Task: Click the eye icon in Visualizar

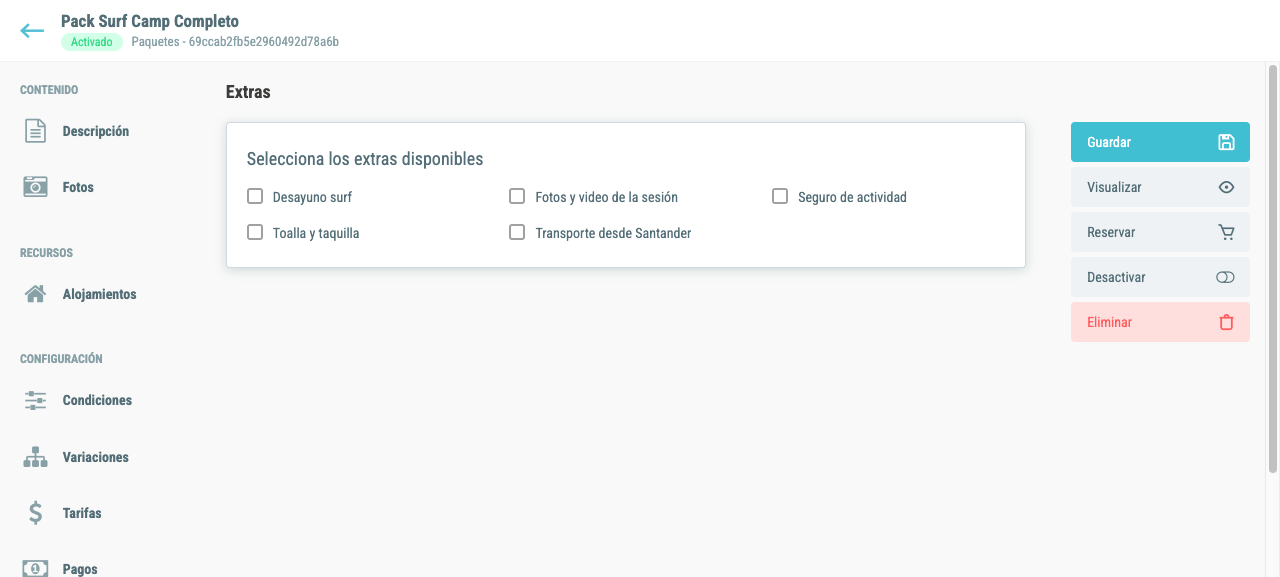Action: coord(1226,187)
